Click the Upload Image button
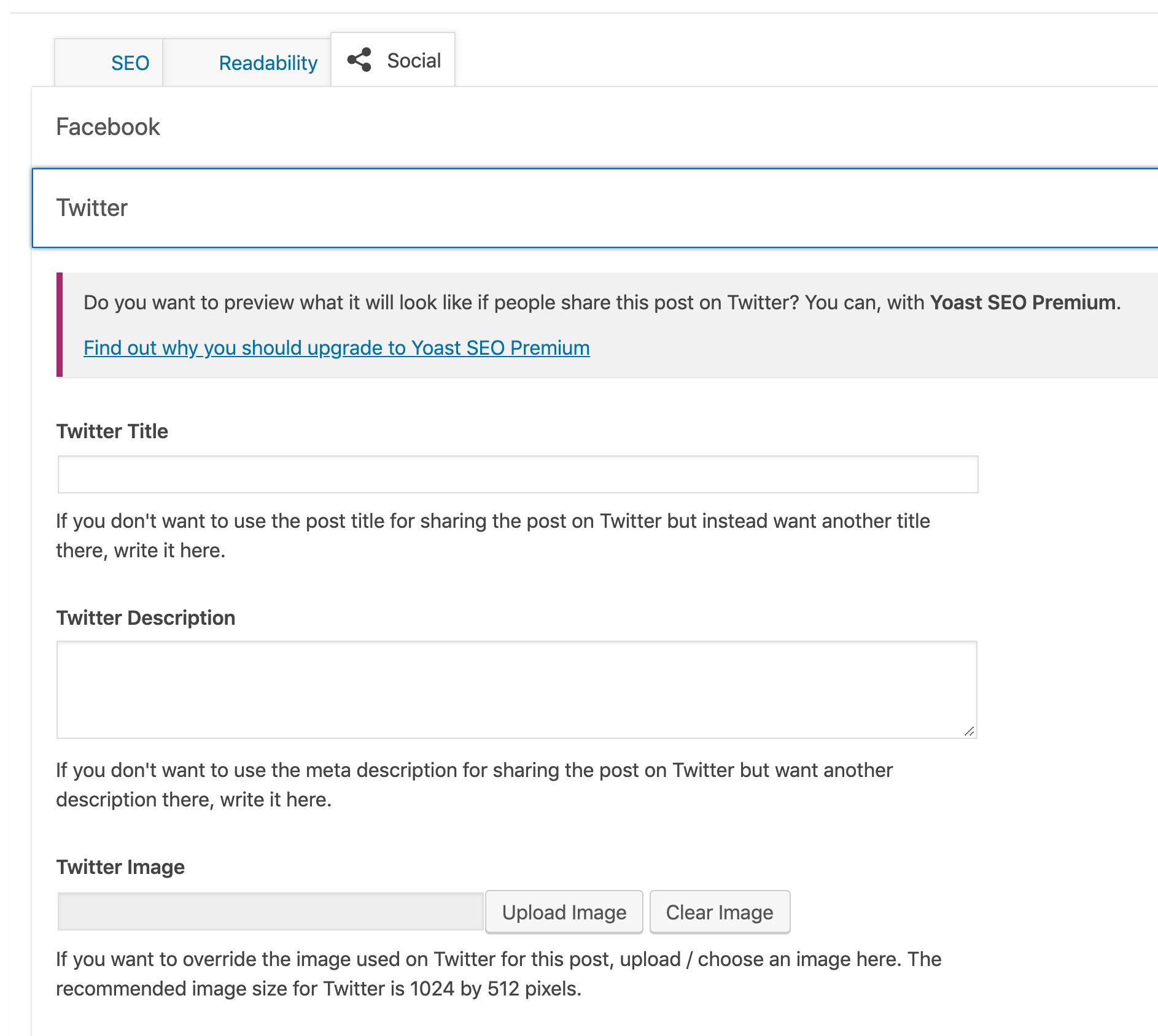The height and width of the screenshot is (1036, 1158). (564, 912)
